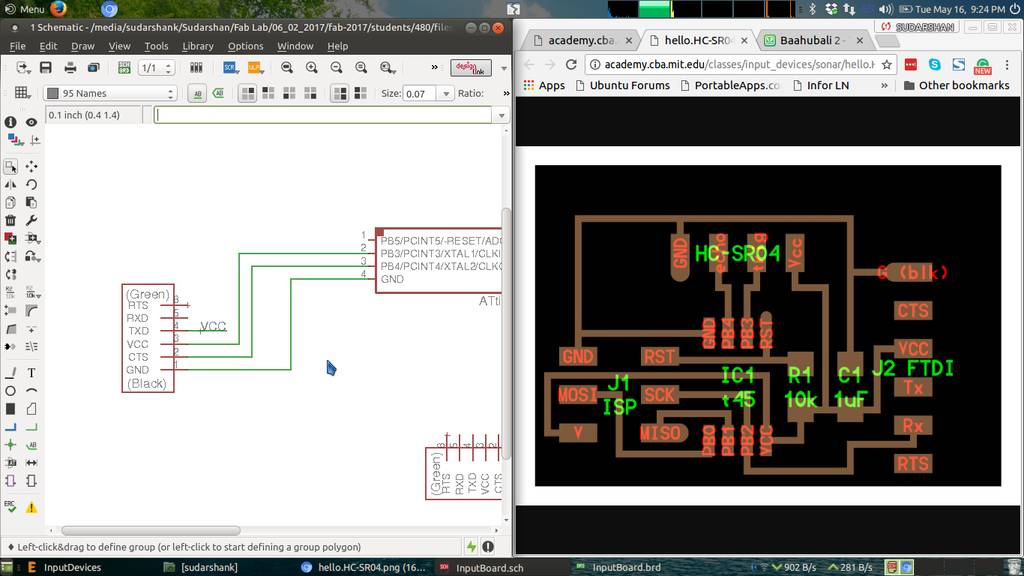This screenshot has height=576, width=1024.
Task: Save the schematic with the floppy disk icon
Action: pyautogui.click(x=45, y=68)
